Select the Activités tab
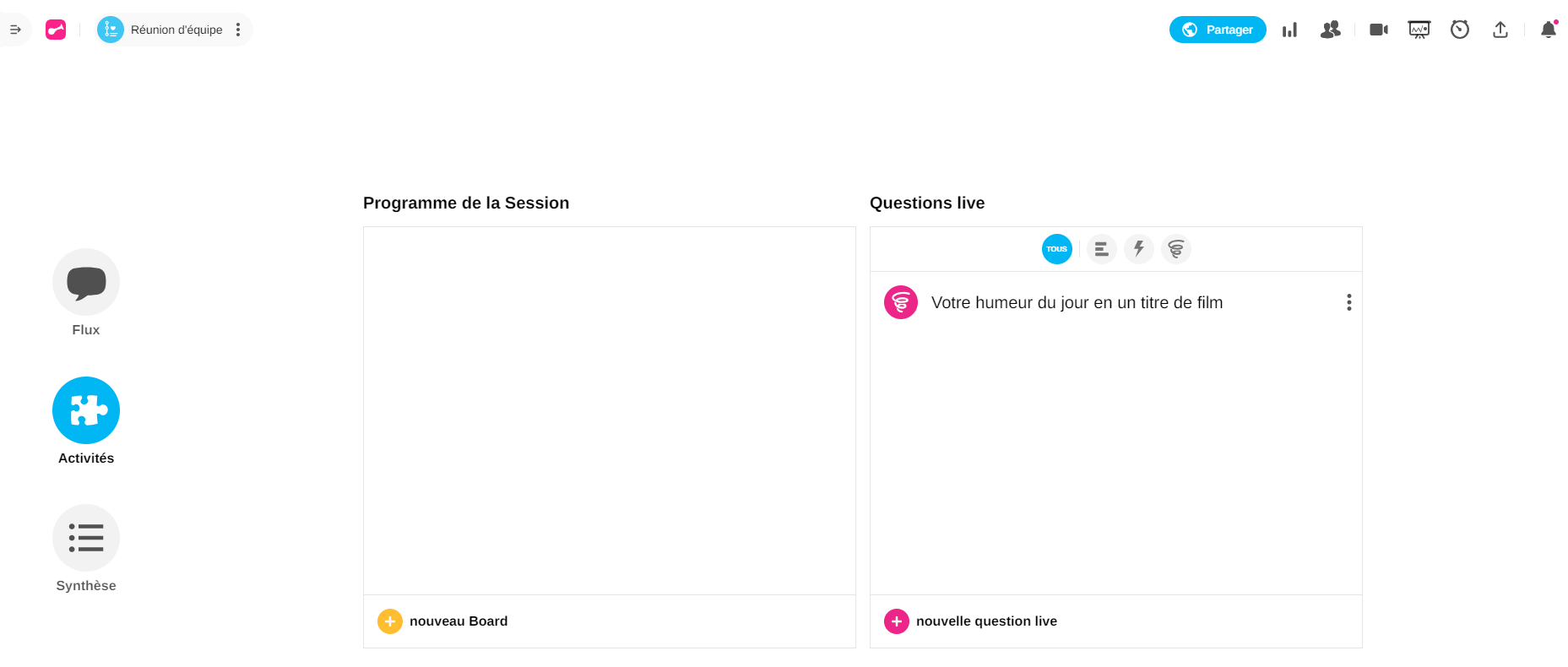The image size is (1568, 667). [x=86, y=410]
